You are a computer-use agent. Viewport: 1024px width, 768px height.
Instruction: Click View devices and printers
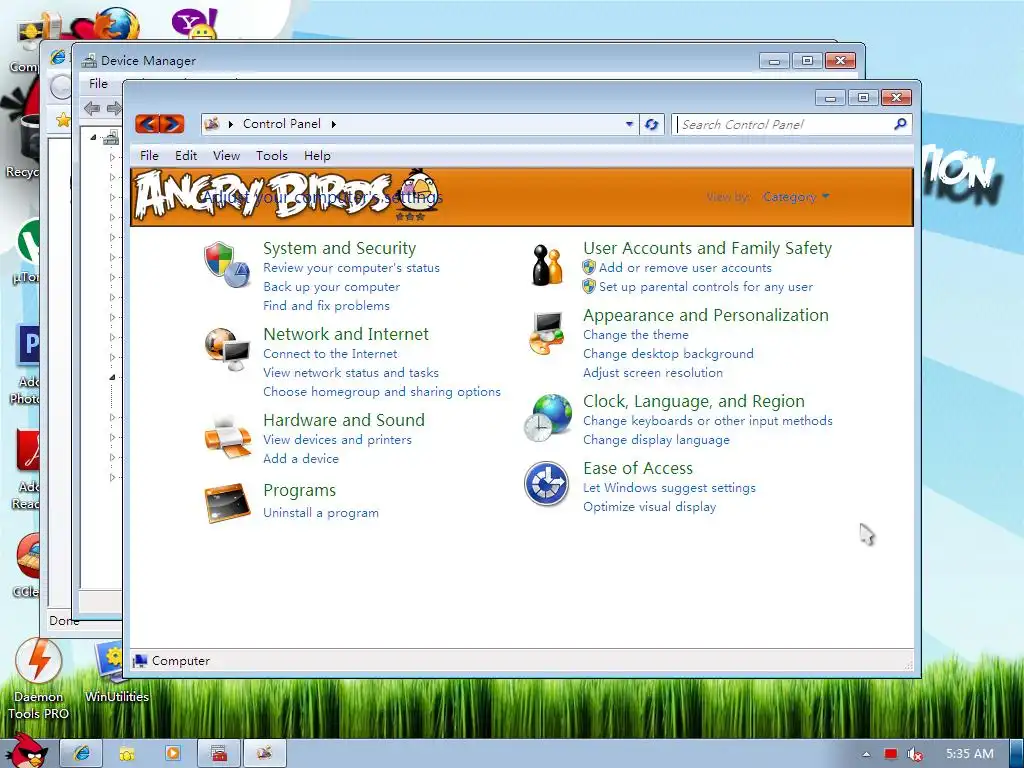tap(337, 440)
